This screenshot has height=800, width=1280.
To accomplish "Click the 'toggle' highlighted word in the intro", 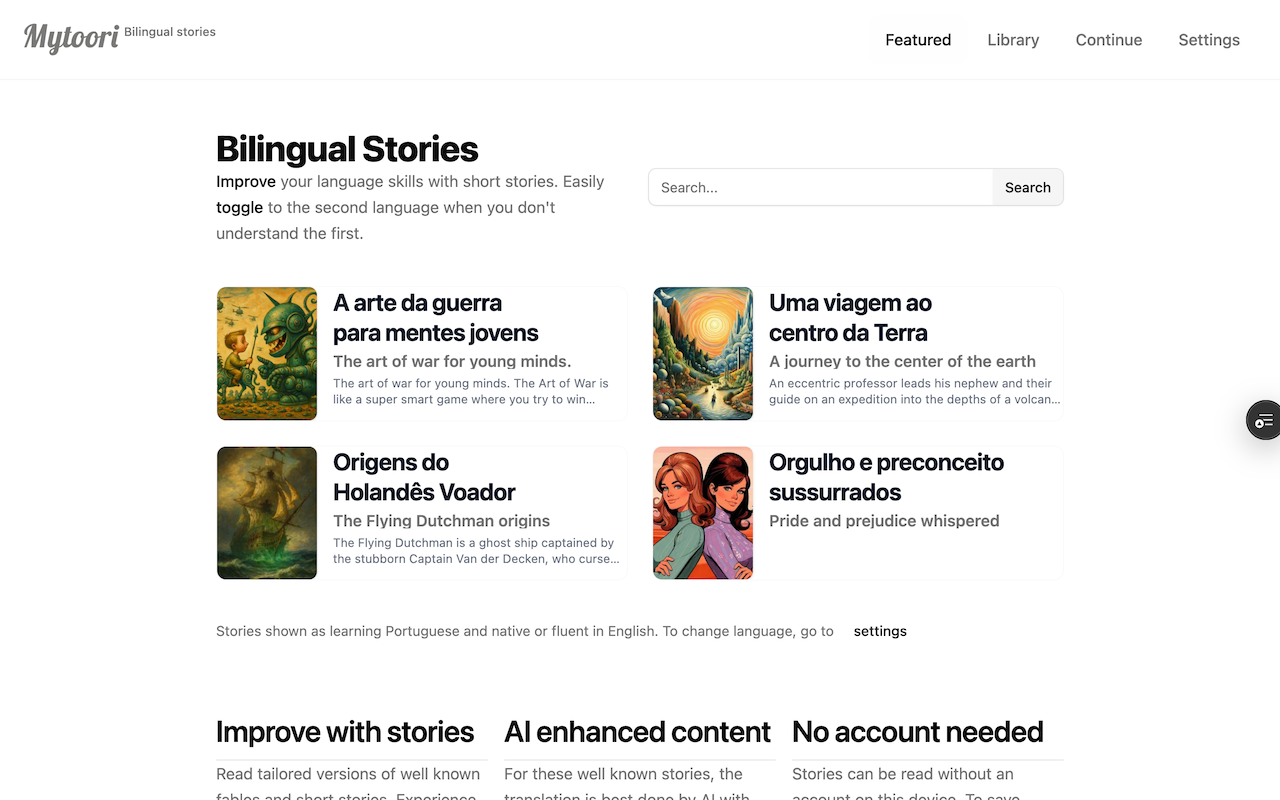I will pyautogui.click(x=240, y=208).
